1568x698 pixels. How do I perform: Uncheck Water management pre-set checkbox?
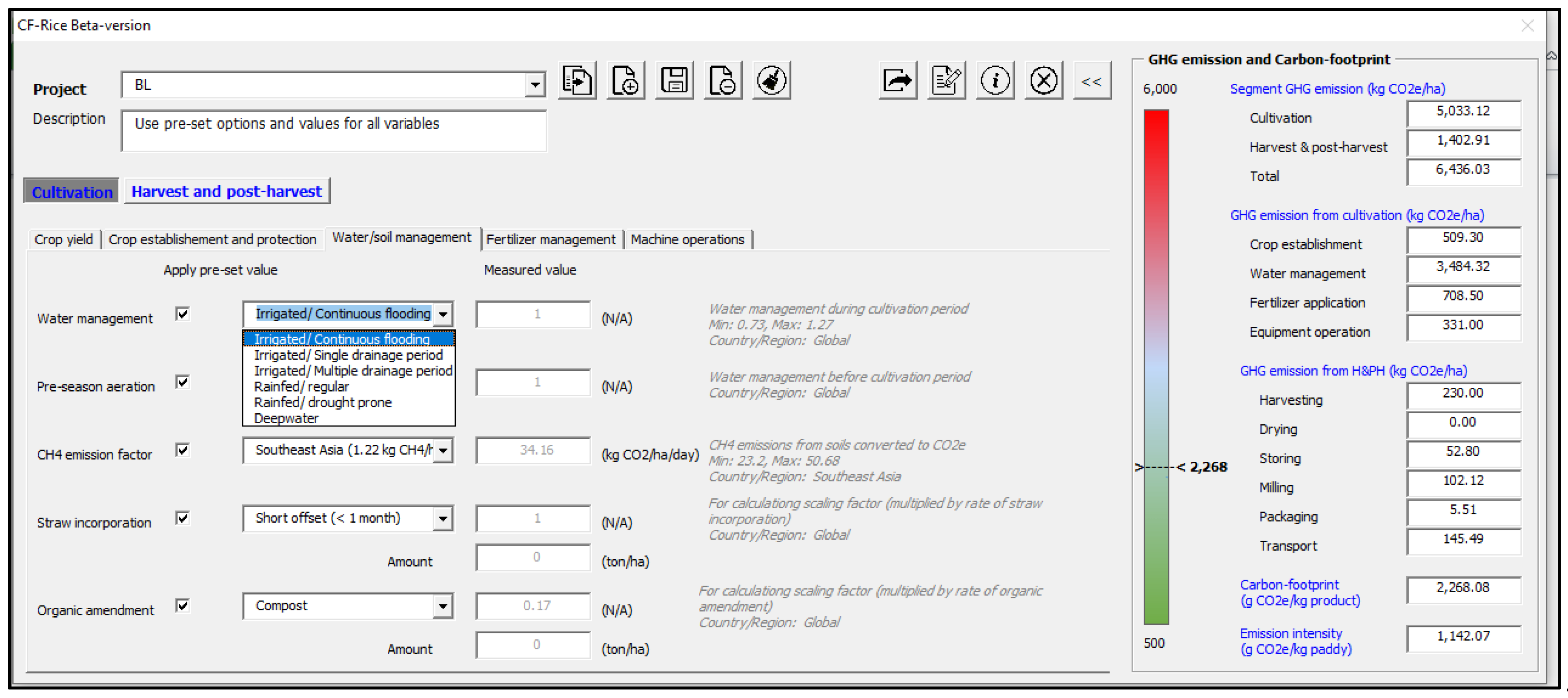coord(182,314)
